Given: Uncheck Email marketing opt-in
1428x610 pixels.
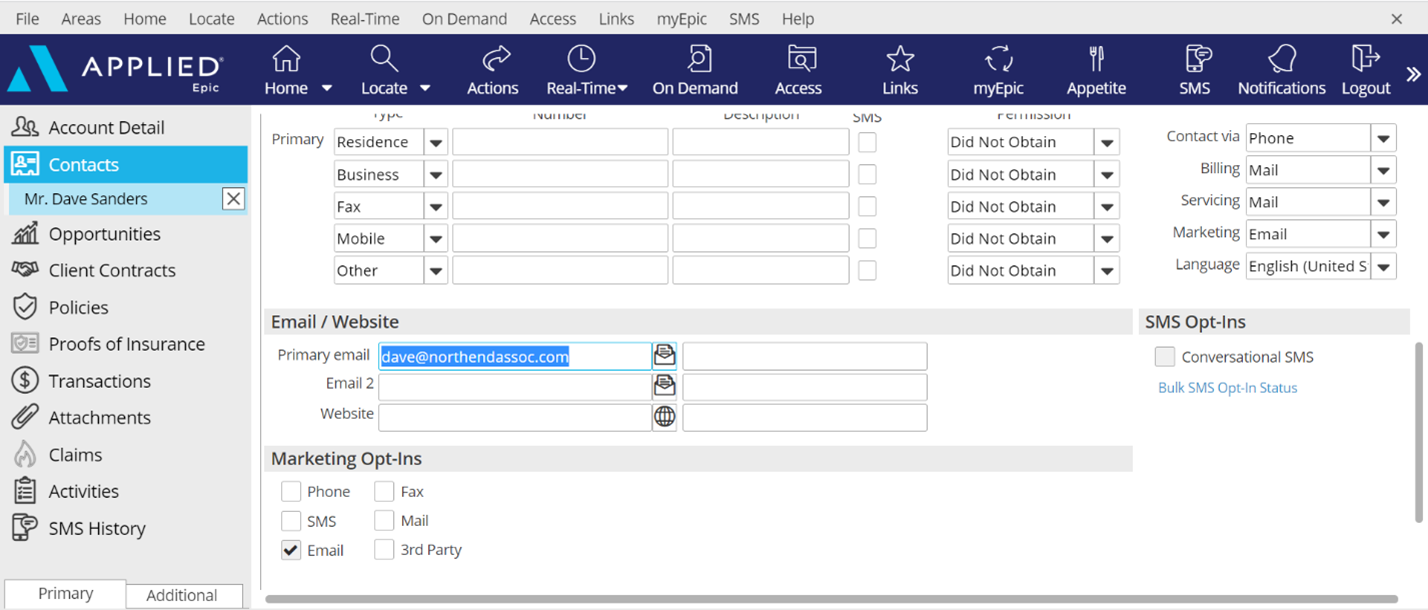Looking at the screenshot, I should pyautogui.click(x=291, y=550).
